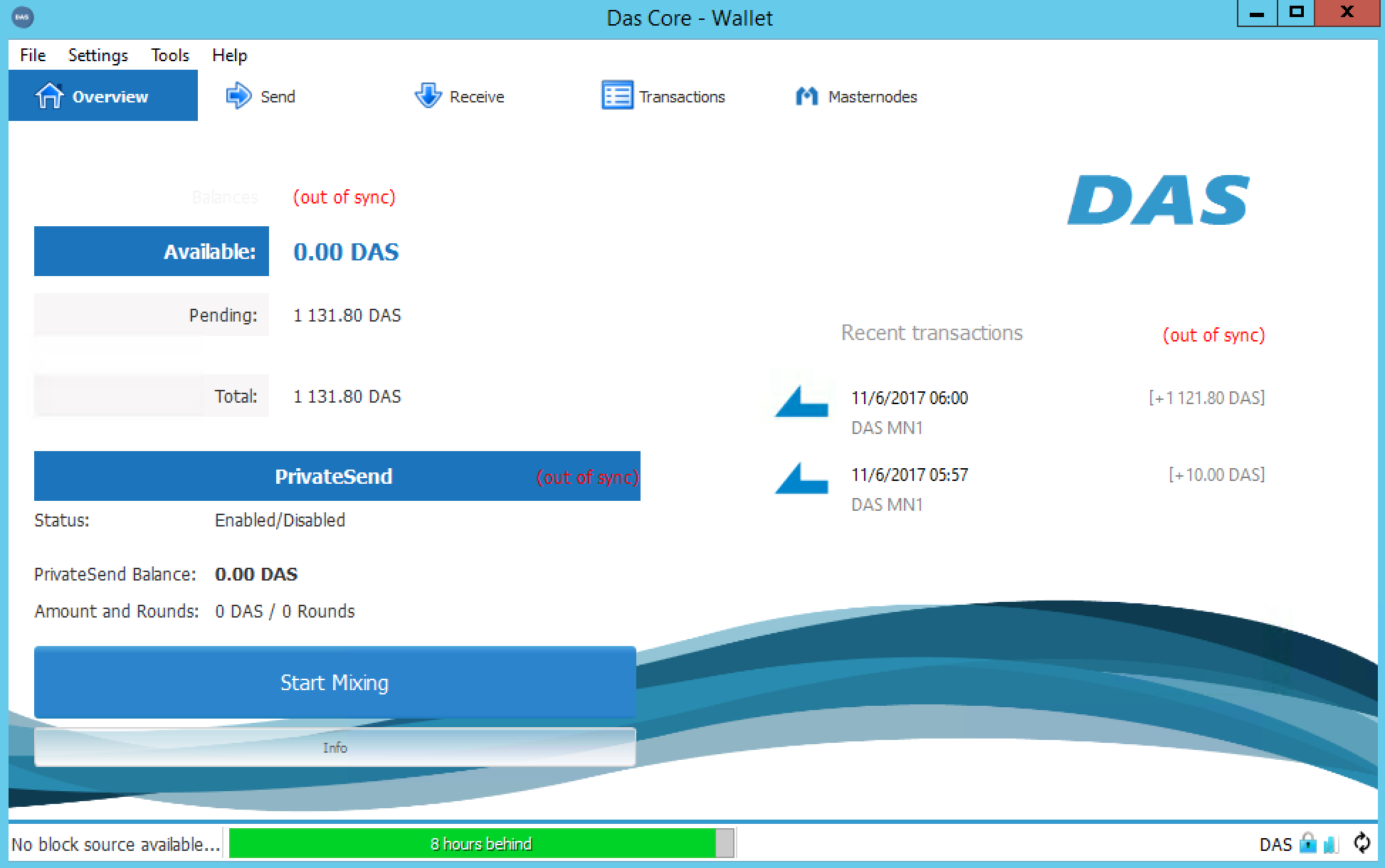Click the Receive download arrow icon
The image size is (1385, 868).
(x=428, y=95)
